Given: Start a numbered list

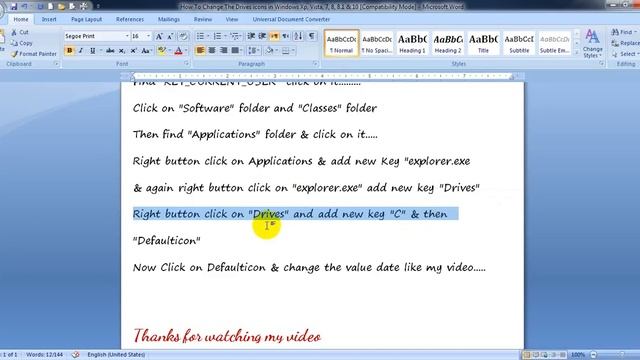Looking at the screenshot, I should click(x=219, y=36).
